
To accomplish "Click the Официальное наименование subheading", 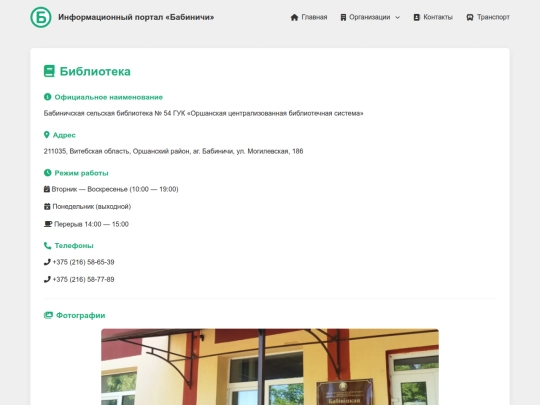I will pyautogui.click(x=108, y=97).
